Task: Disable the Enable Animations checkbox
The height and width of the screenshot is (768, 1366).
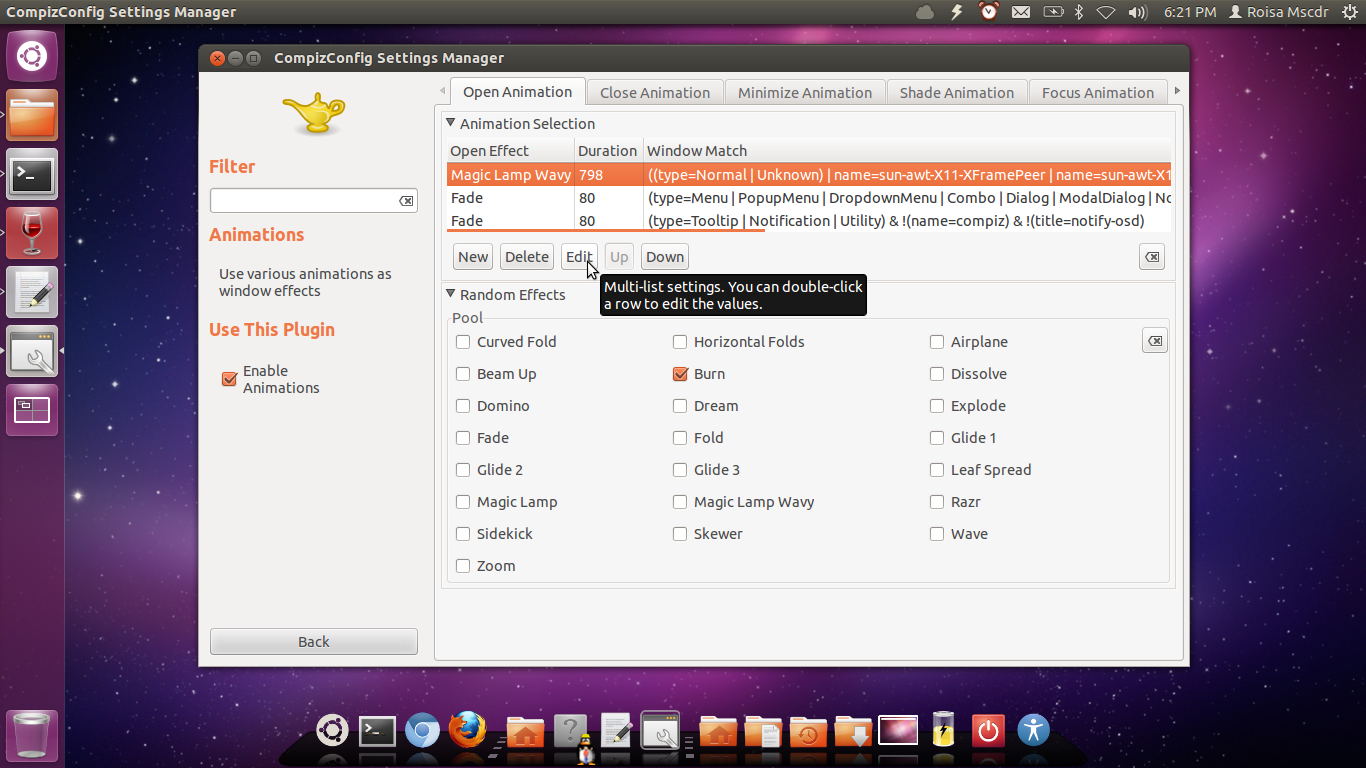Action: [229, 379]
